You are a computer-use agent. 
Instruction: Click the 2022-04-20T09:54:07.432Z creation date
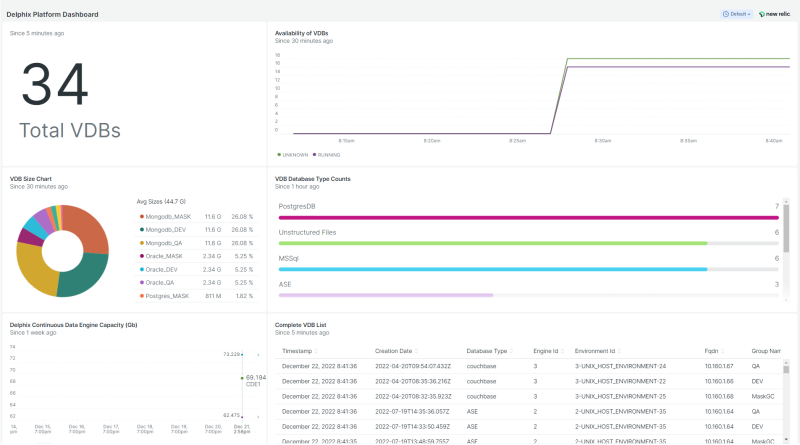[413, 366]
